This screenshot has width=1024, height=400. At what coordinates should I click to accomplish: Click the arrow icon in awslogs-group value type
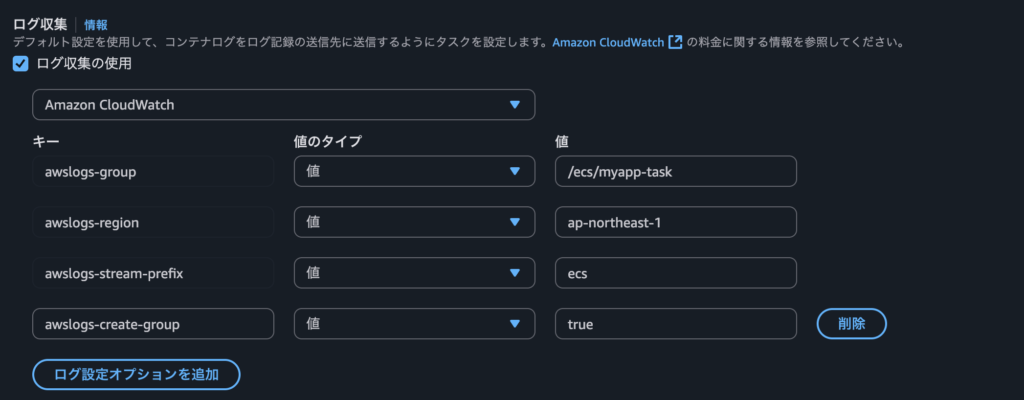(x=515, y=171)
